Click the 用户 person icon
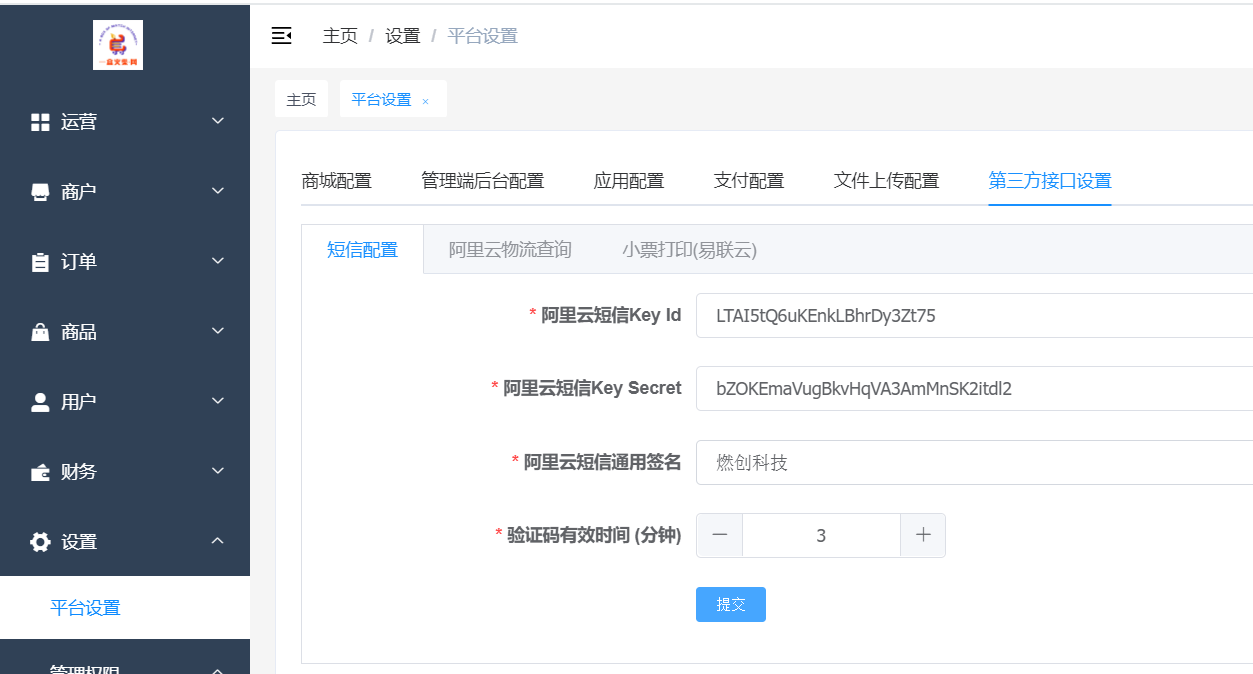The width and height of the screenshot is (1253, 674). [x=40, y=402]
